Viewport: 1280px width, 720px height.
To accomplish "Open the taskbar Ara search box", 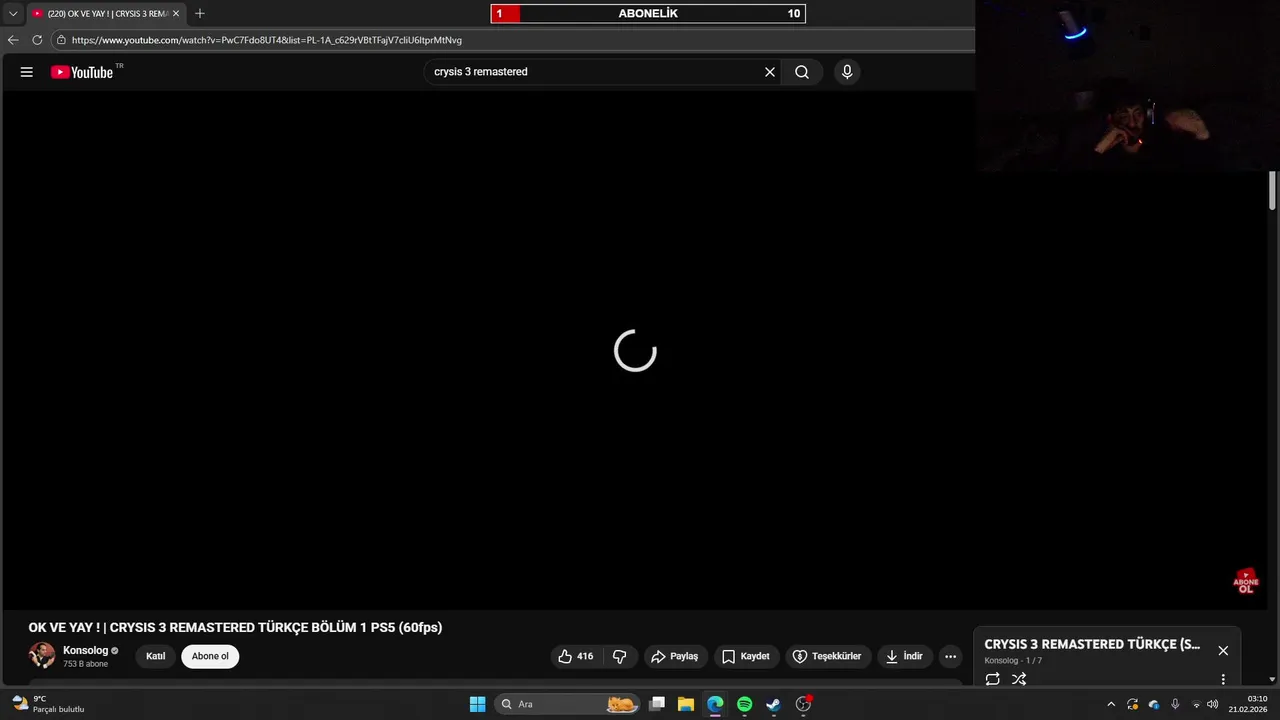I will [567, 704].
